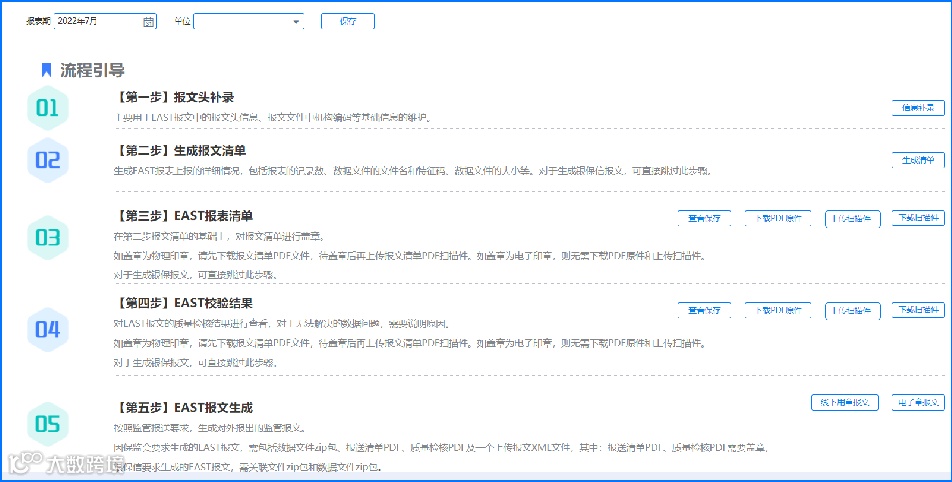Click the 生成清单 button in step two
This screenshot has width=952, height=482.
[x=919, y=160]
